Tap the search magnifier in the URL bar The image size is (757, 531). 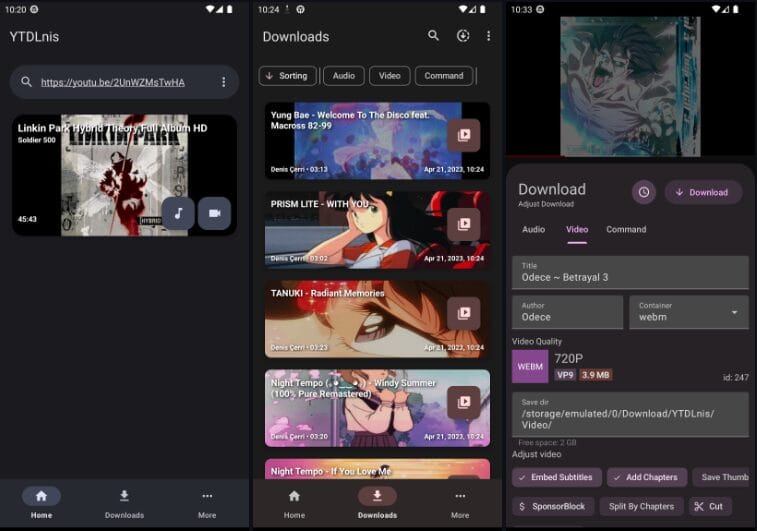pos(27,82)
